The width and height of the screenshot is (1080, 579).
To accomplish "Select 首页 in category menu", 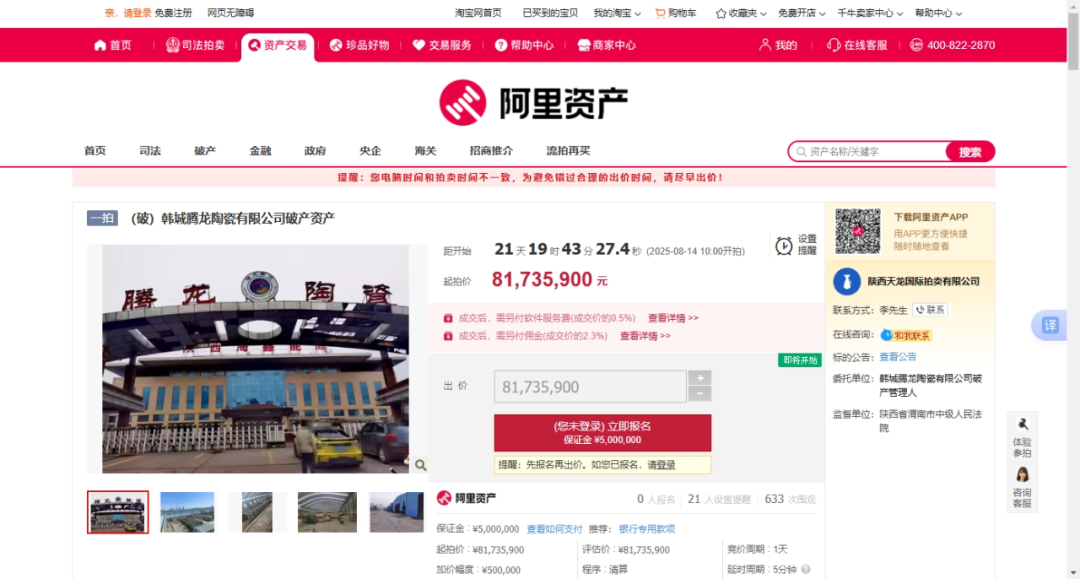I will coord(95,151).
